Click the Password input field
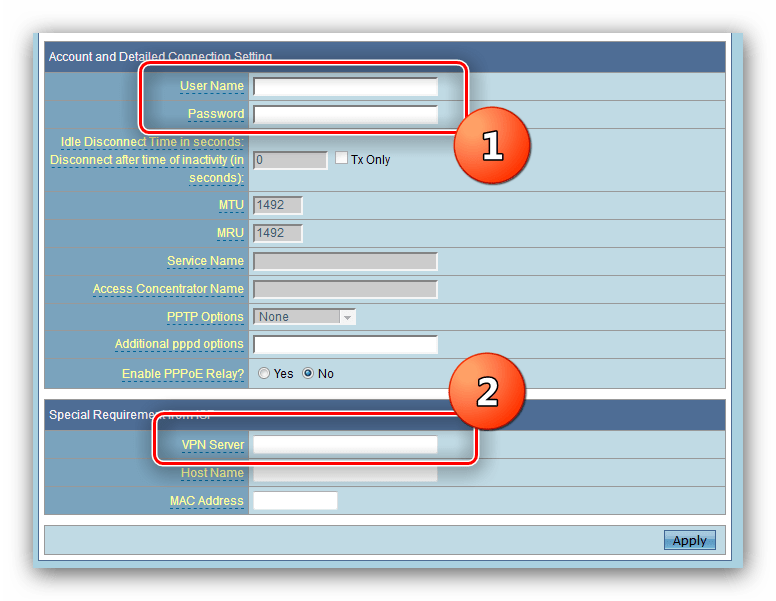776x601 pixels. (x=345, y=114)
